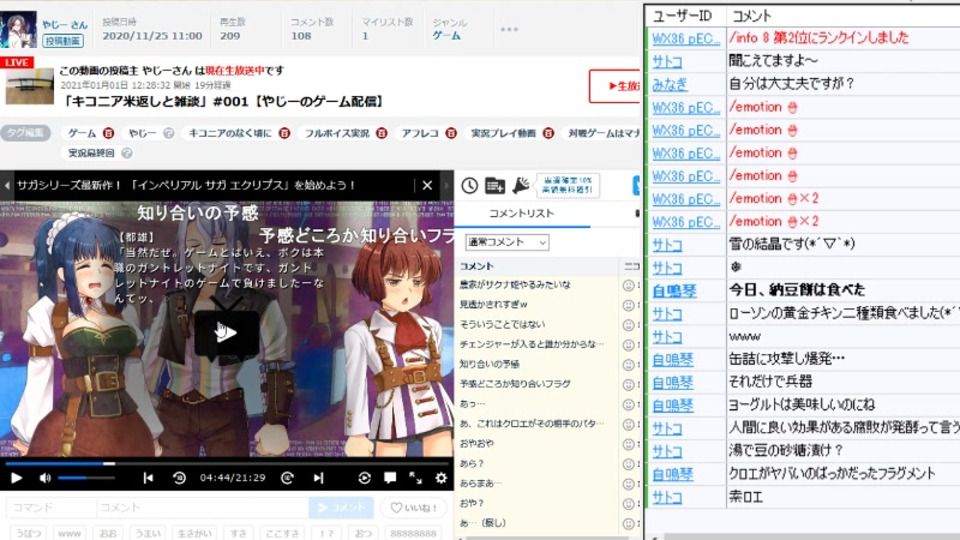
Task: Mute the player volume speaker icon
Action: [45, 478]
